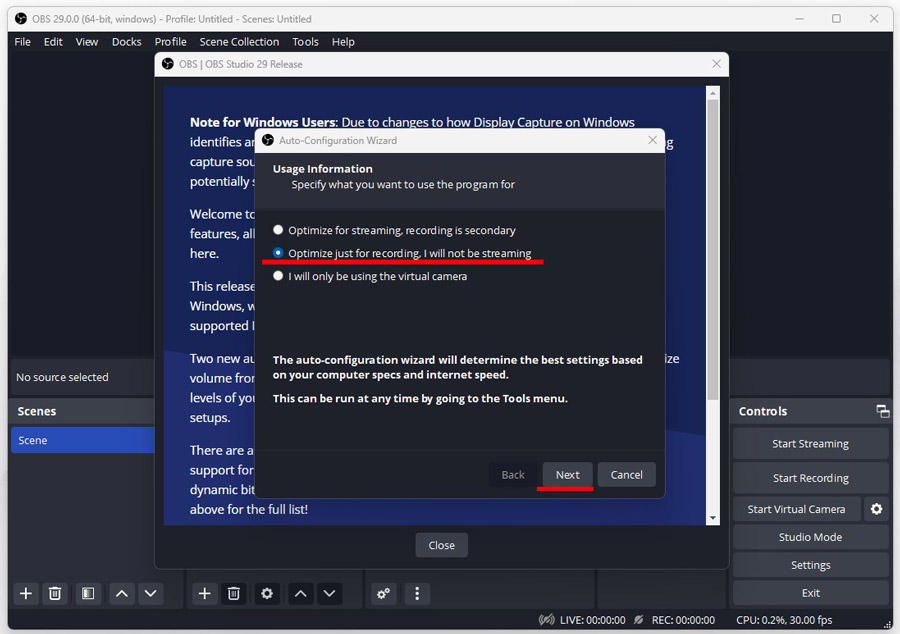Click the Scenes dock title
Screen dimensions: 900x634
coord(37,411)
